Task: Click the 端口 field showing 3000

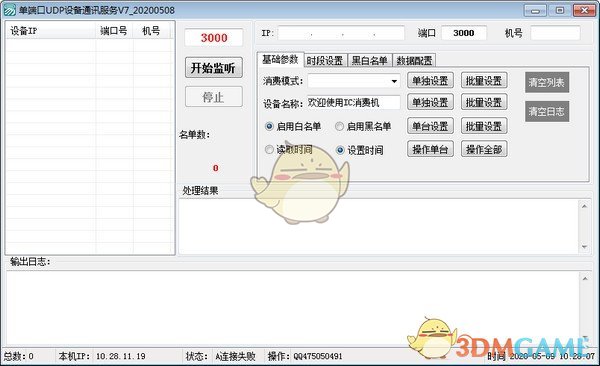Action: click(464, 33)
